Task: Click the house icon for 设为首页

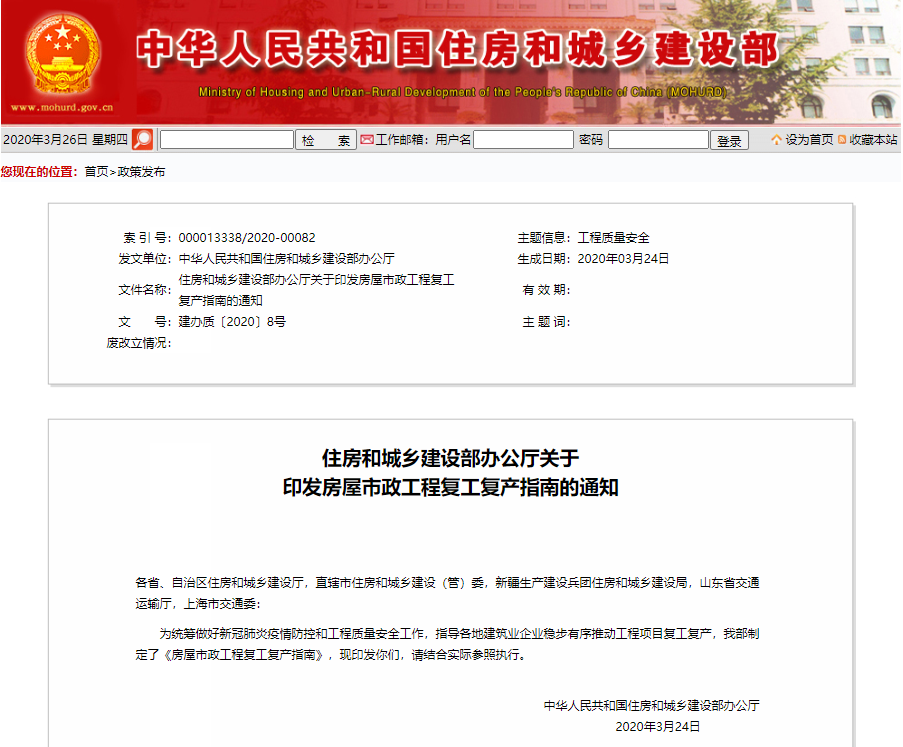Action: point(776,140)
